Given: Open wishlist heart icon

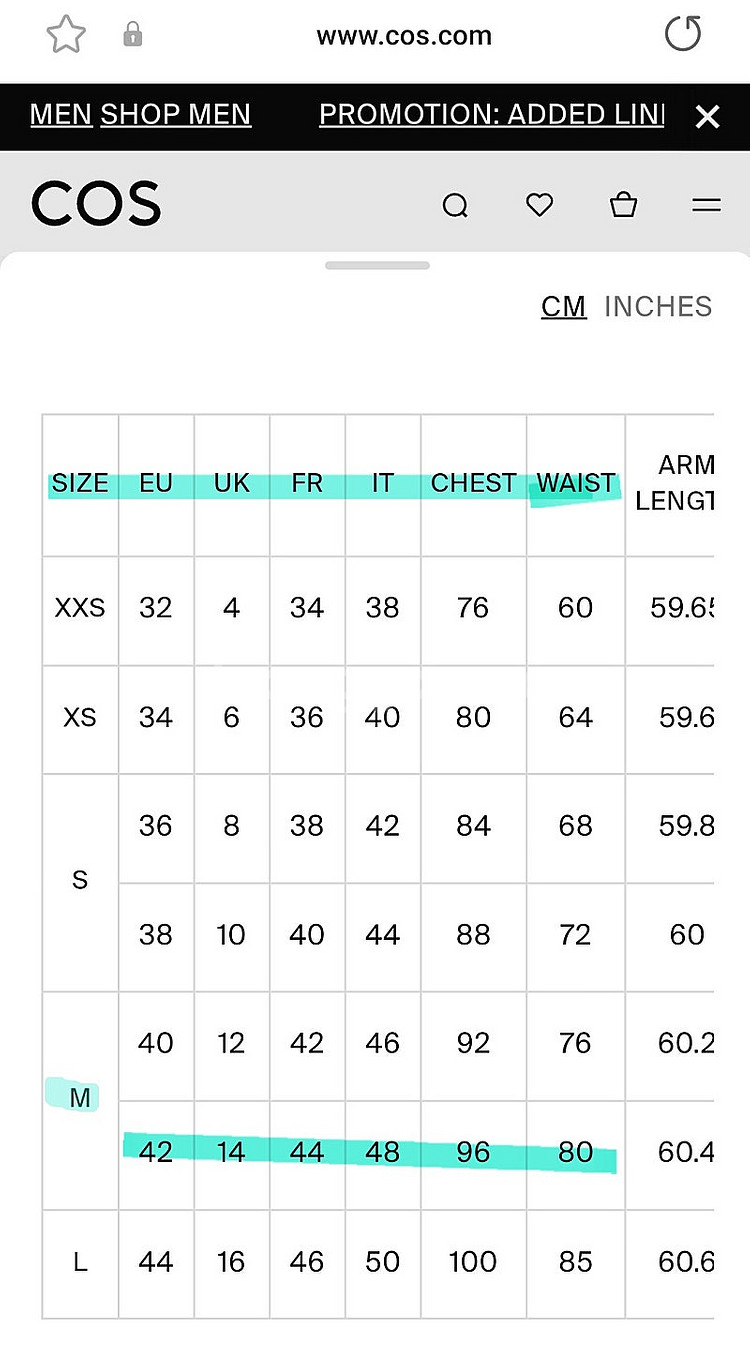Looking at the screenshot, I should tap(539, 205).
